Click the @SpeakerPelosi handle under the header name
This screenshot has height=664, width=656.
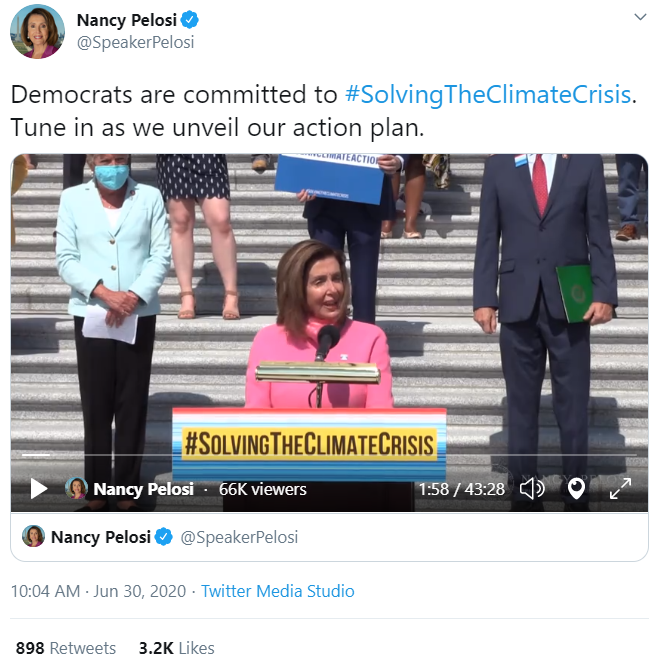[x=135, y=42]
